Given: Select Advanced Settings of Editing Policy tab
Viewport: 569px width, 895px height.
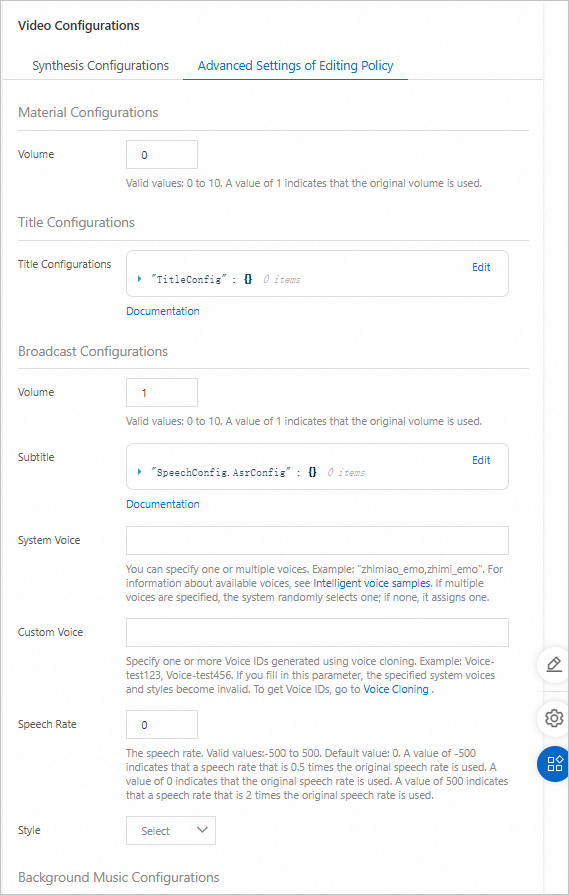Looking at the screenshot, I should 295,66.
